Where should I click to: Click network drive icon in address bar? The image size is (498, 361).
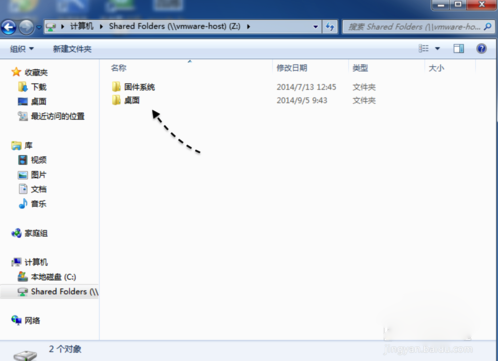tap(51, 27)
